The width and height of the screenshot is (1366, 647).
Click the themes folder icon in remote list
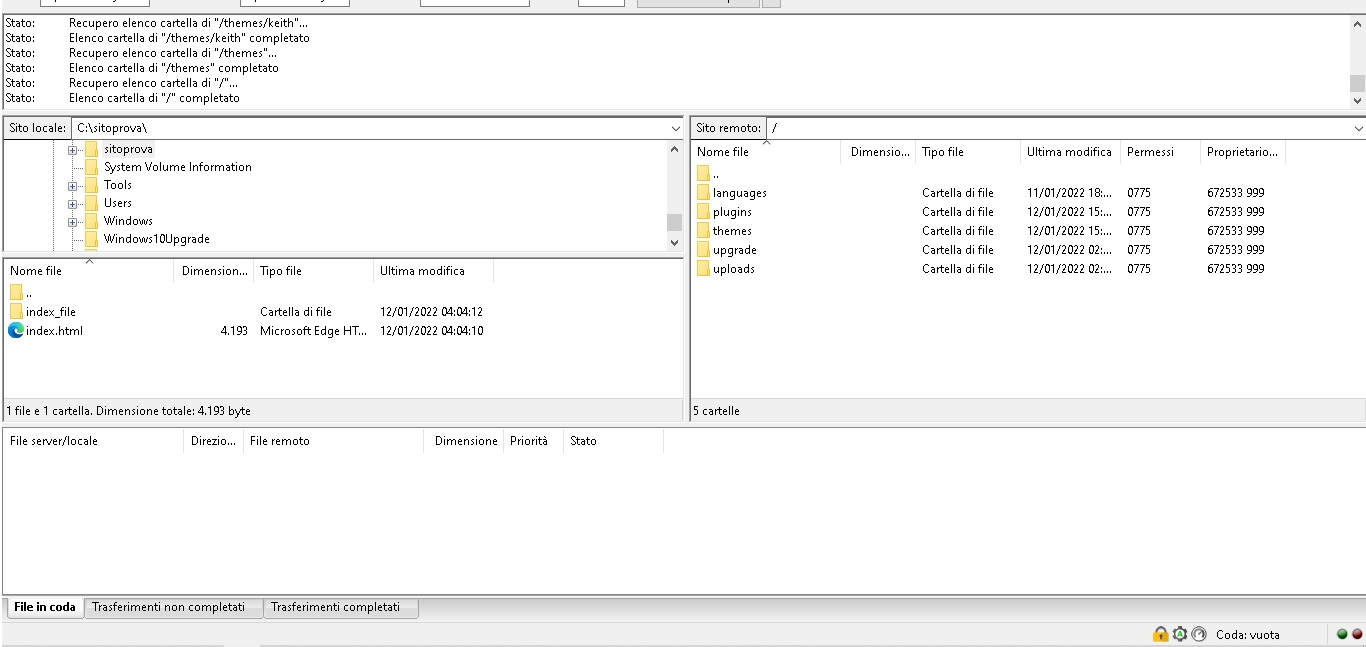[x=703, y=231]
